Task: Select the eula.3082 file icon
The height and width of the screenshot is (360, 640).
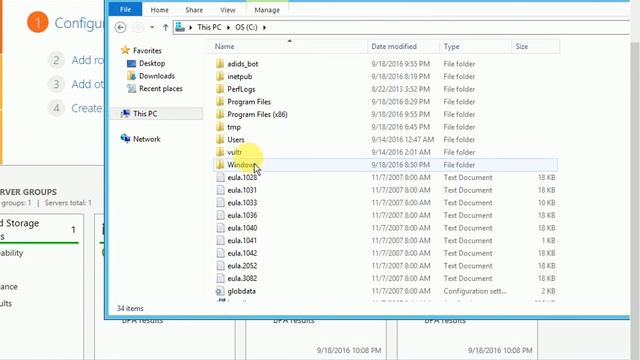Action: 220,279
